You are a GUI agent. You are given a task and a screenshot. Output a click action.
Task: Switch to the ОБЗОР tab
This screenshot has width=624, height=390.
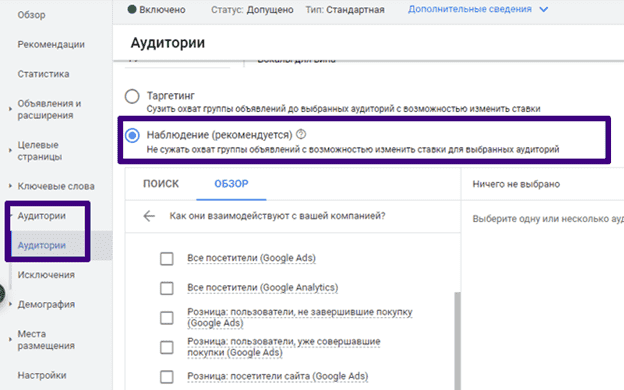(x=231, y=184)
